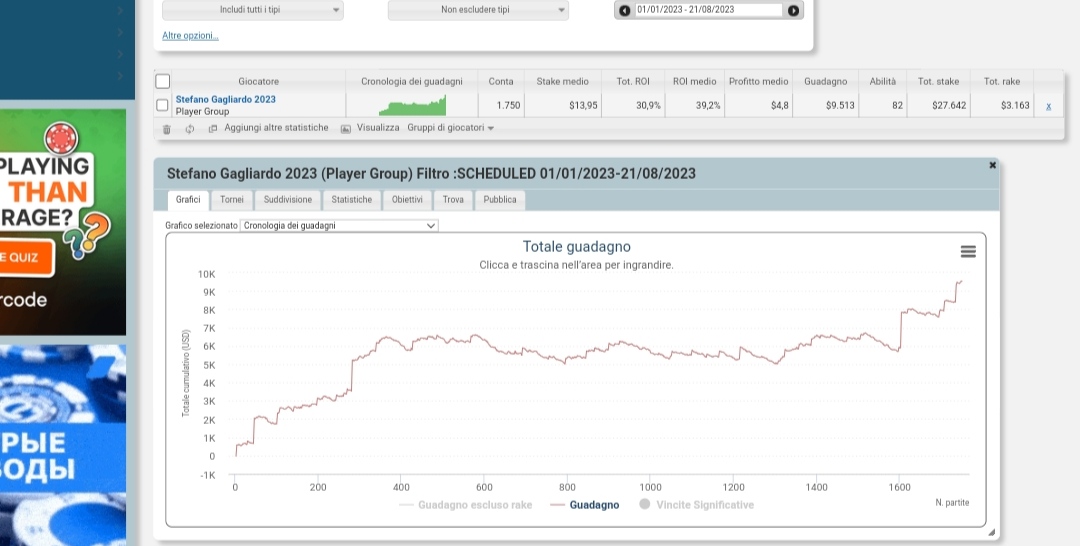1080x546 pixels.
Task: Click the green earnings sparkline thumbnail
Action: (412, 105)
